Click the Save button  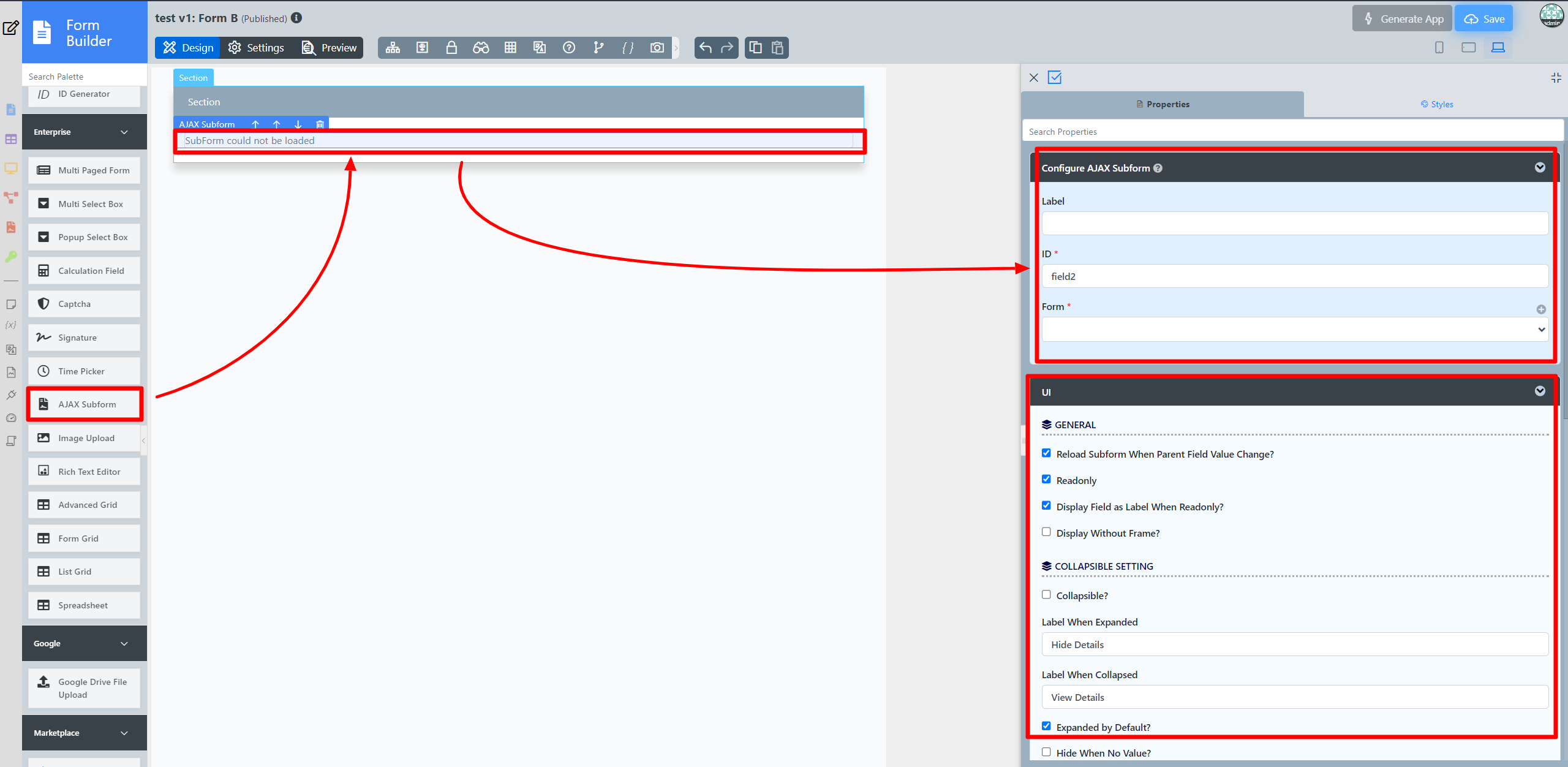[1484, 19]
